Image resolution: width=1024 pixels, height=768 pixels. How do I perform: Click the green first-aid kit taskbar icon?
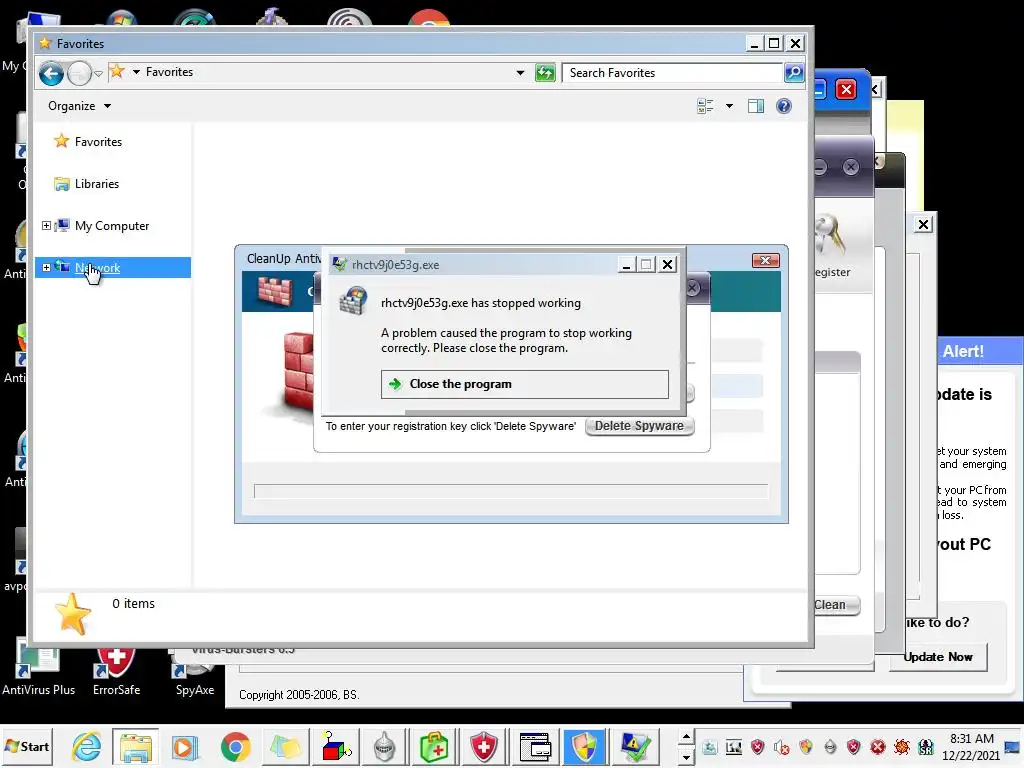pyautogui.click(x=434, y=747)
